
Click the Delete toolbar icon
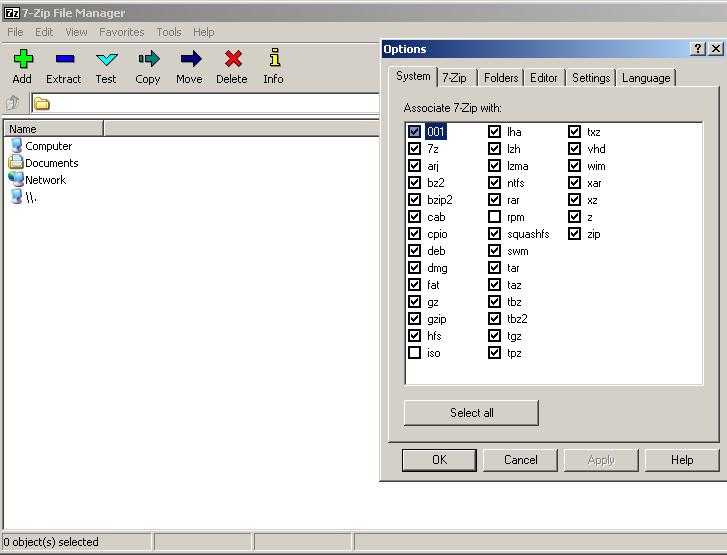[x=233, y=59]
